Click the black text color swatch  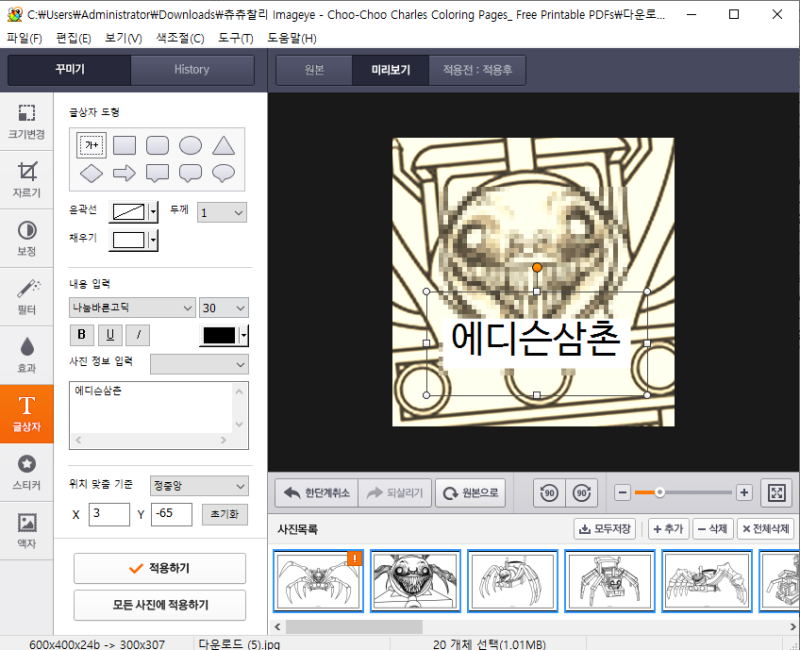219,335
